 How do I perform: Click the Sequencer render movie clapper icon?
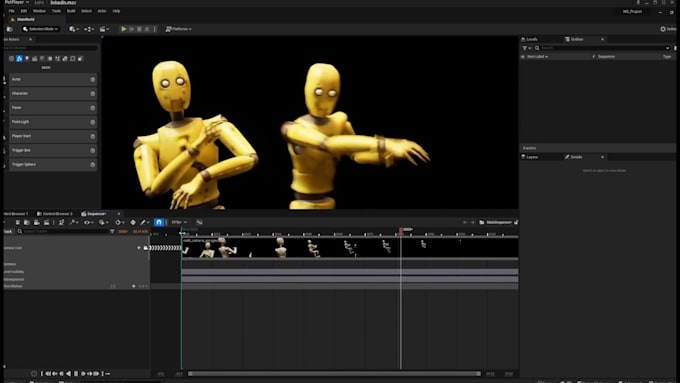tap(46, 223)
